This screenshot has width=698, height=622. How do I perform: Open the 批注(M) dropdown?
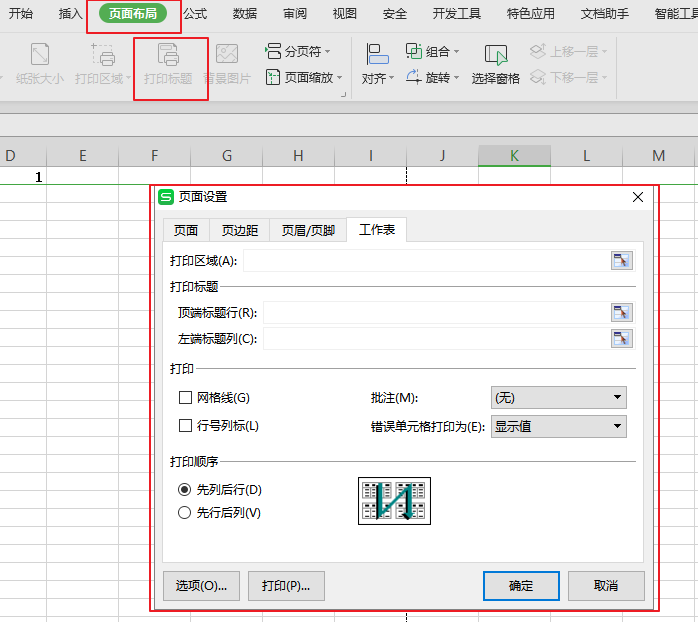pyautogui.click(x=559, y=398)
